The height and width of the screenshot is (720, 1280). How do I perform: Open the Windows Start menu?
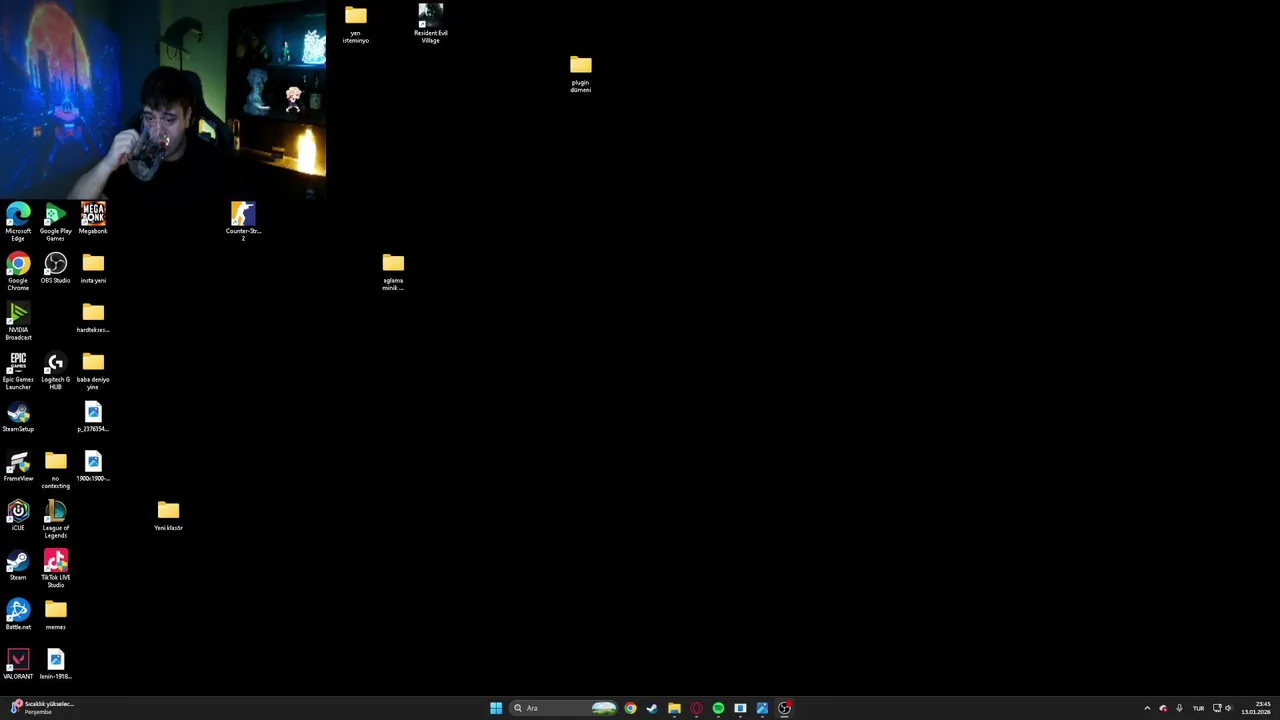[496, 708]
